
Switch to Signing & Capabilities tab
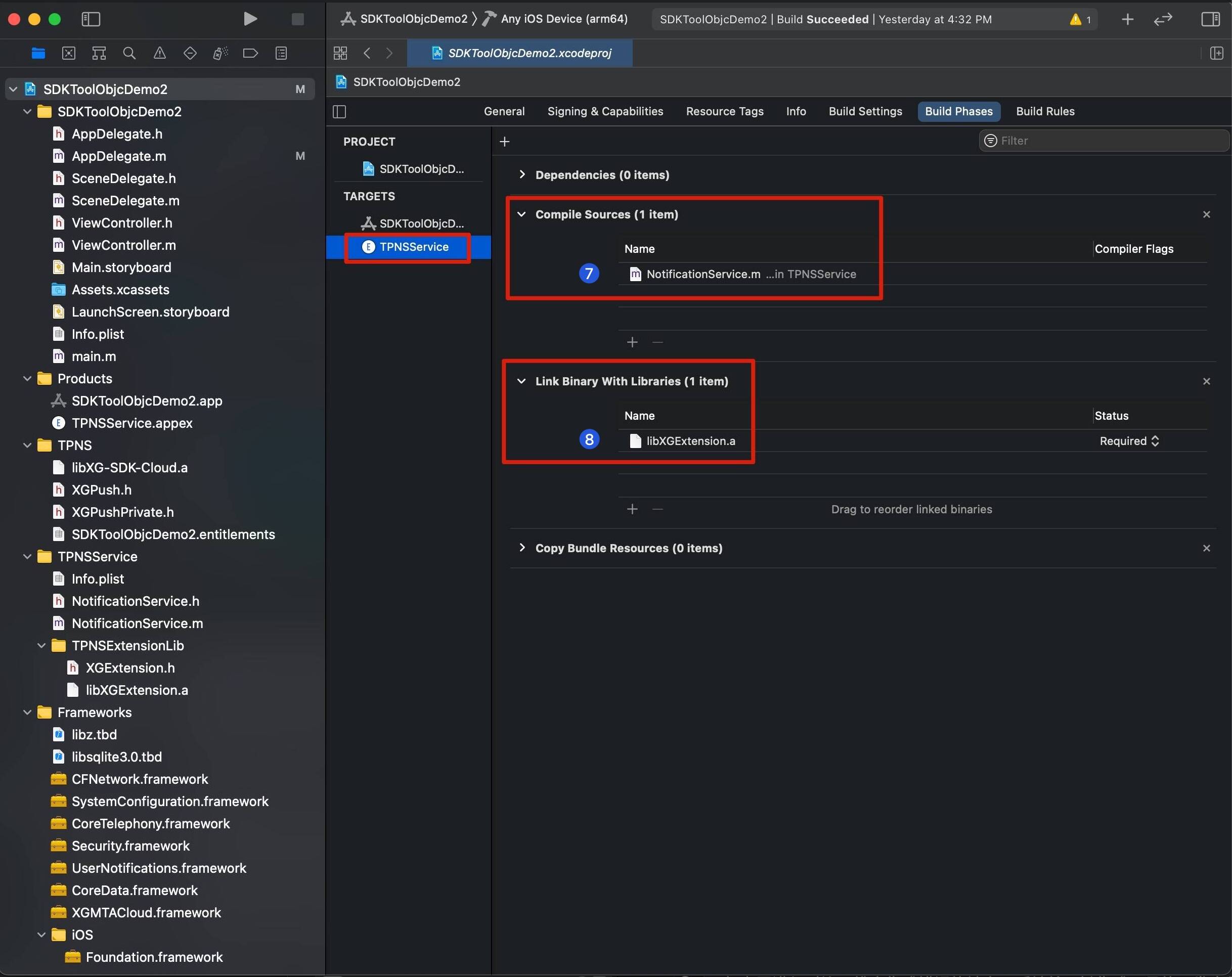[x=605, y=111]
